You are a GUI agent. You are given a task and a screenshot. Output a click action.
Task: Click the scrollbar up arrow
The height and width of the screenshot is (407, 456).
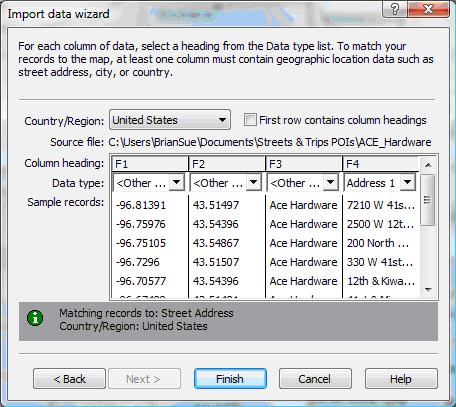[x=428, y=165]
